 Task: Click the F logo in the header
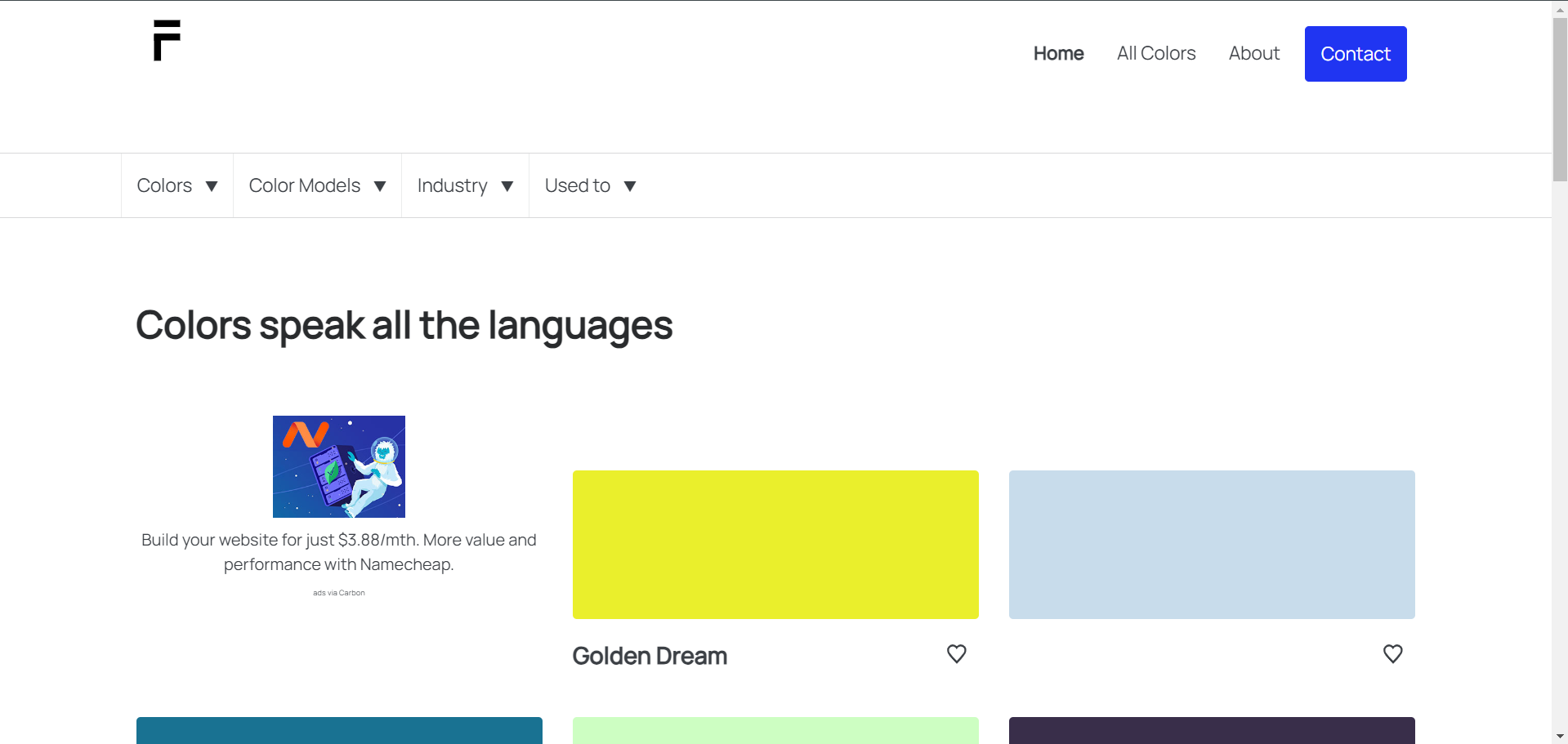pyautogui.click(x=167, y=41)
